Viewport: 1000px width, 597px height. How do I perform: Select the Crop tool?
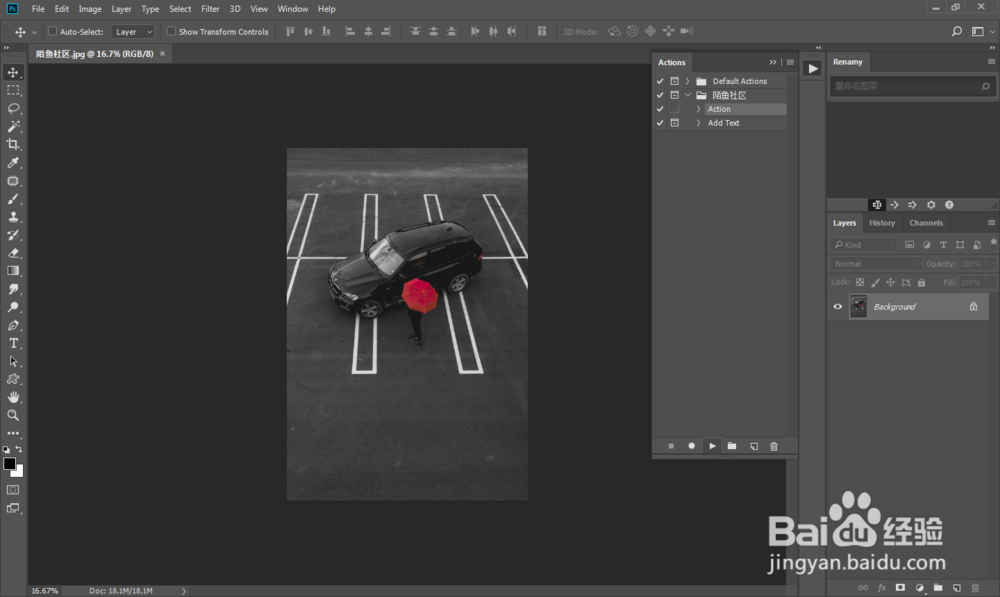tap(14, 144)
